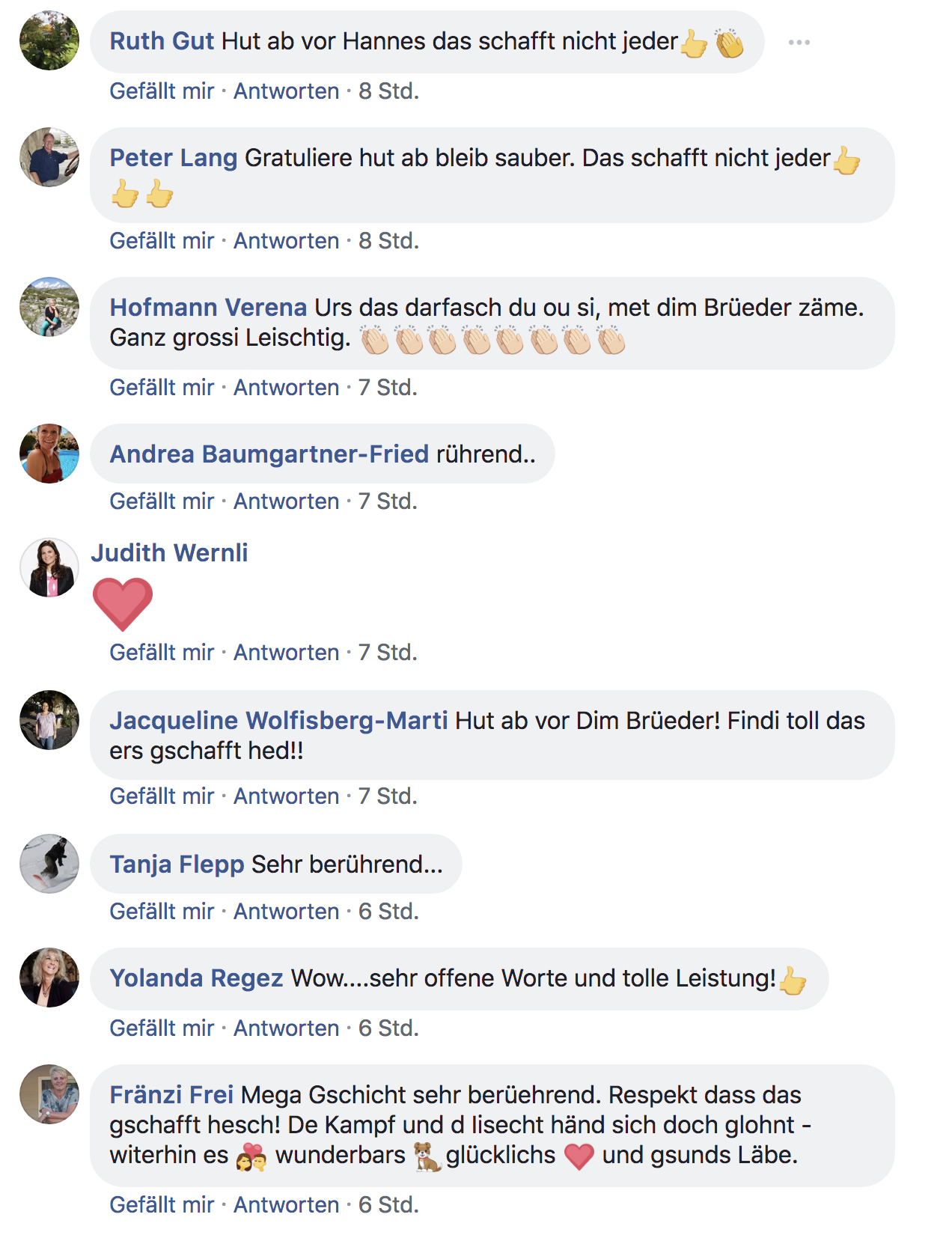Image resolution: width=952 pixels, height=1238 pixels.
Task: Like Ruth Gut's comment via Gefällt mir
Action: click(x=162, y=91)
